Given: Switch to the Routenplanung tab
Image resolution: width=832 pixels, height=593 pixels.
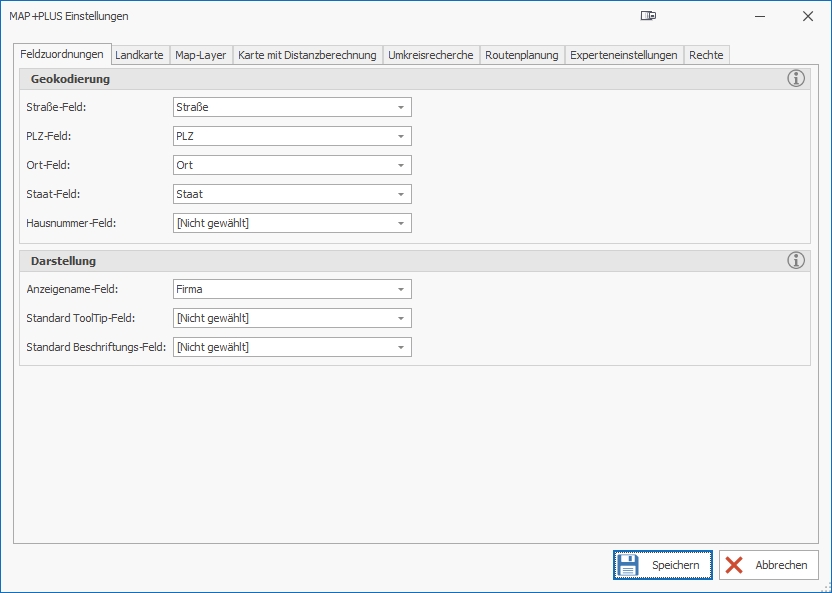Looking at the screenshot, I should coord(522,55).
